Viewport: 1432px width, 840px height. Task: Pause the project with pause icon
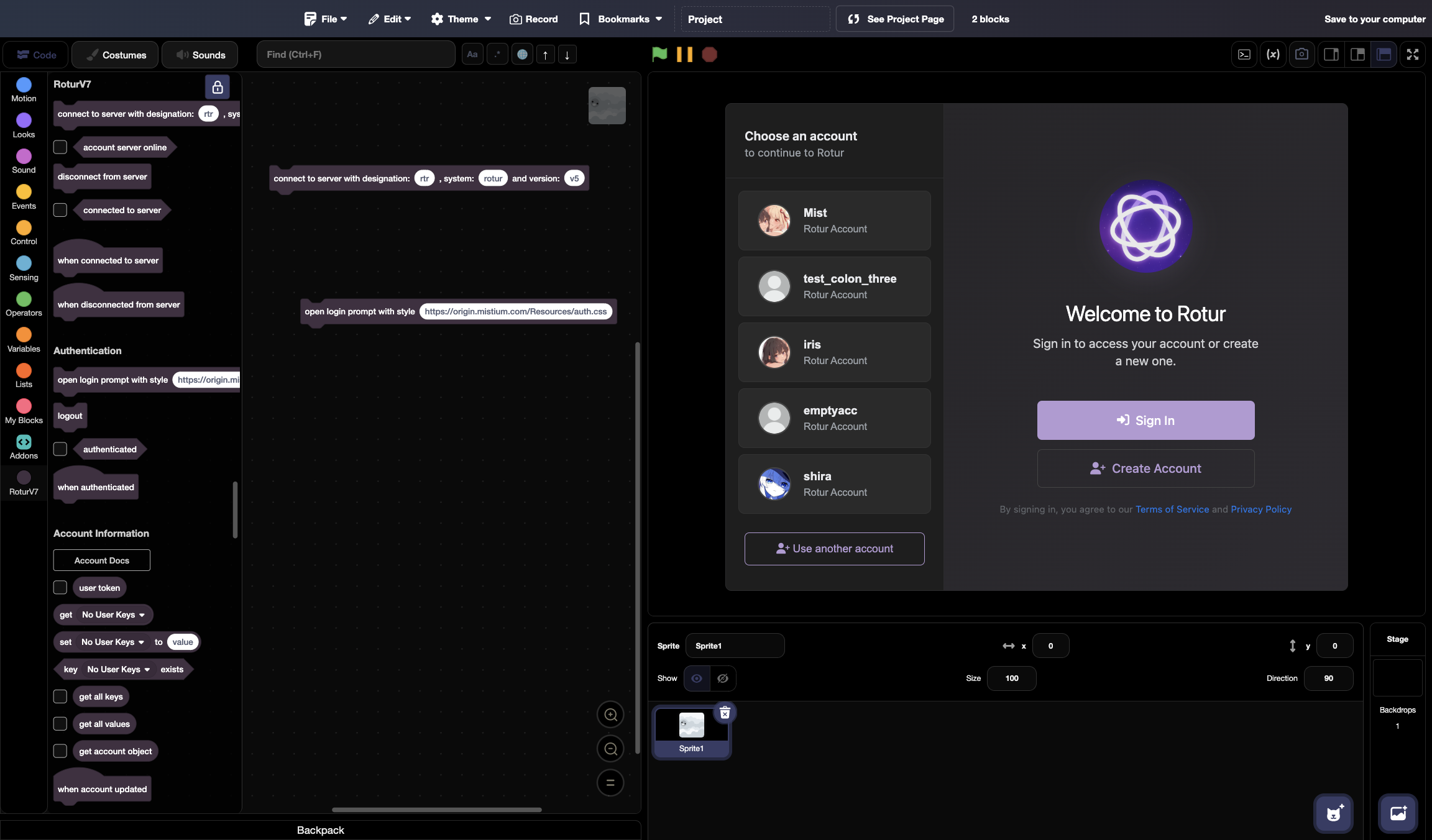[x=684, y=54]
